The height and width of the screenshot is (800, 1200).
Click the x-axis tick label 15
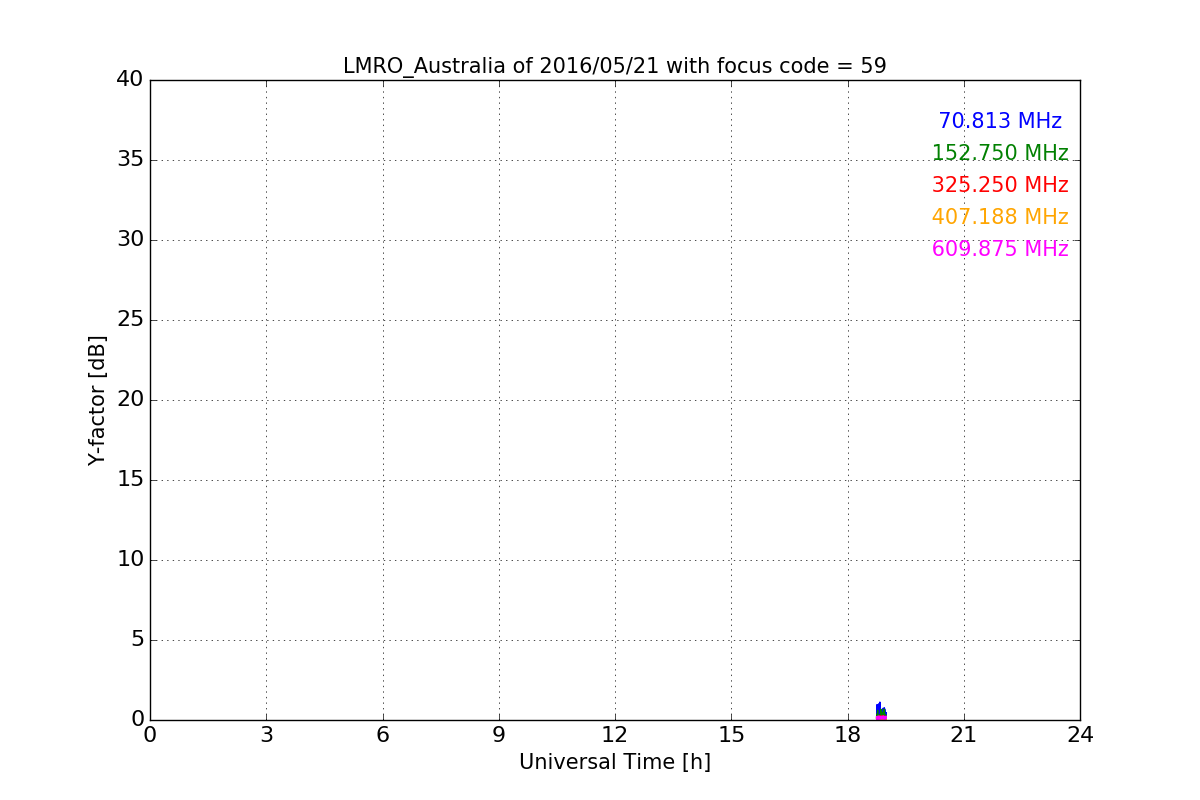tap(731, 735)
